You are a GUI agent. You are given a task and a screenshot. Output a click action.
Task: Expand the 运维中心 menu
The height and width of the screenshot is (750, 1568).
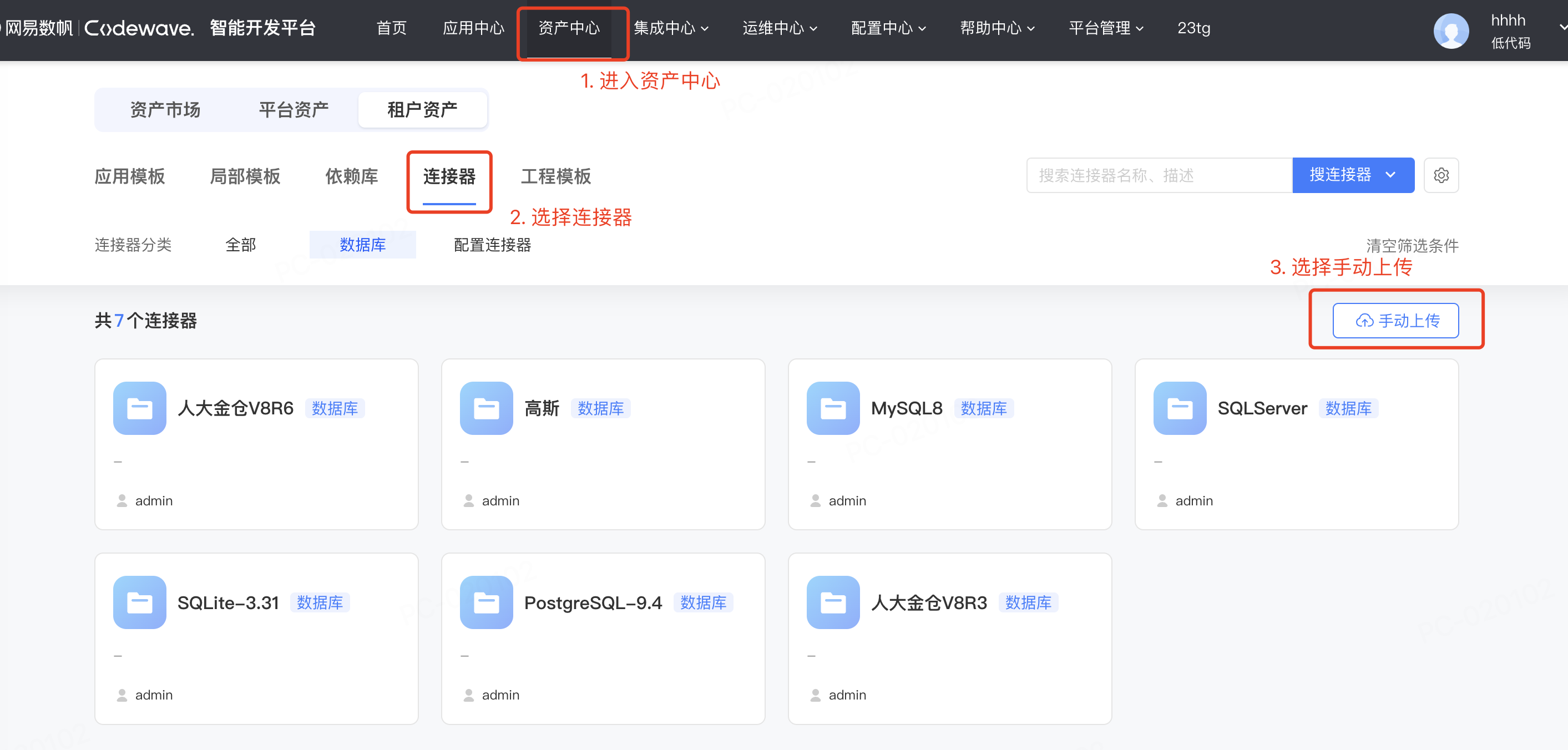(x=780, y=28)
